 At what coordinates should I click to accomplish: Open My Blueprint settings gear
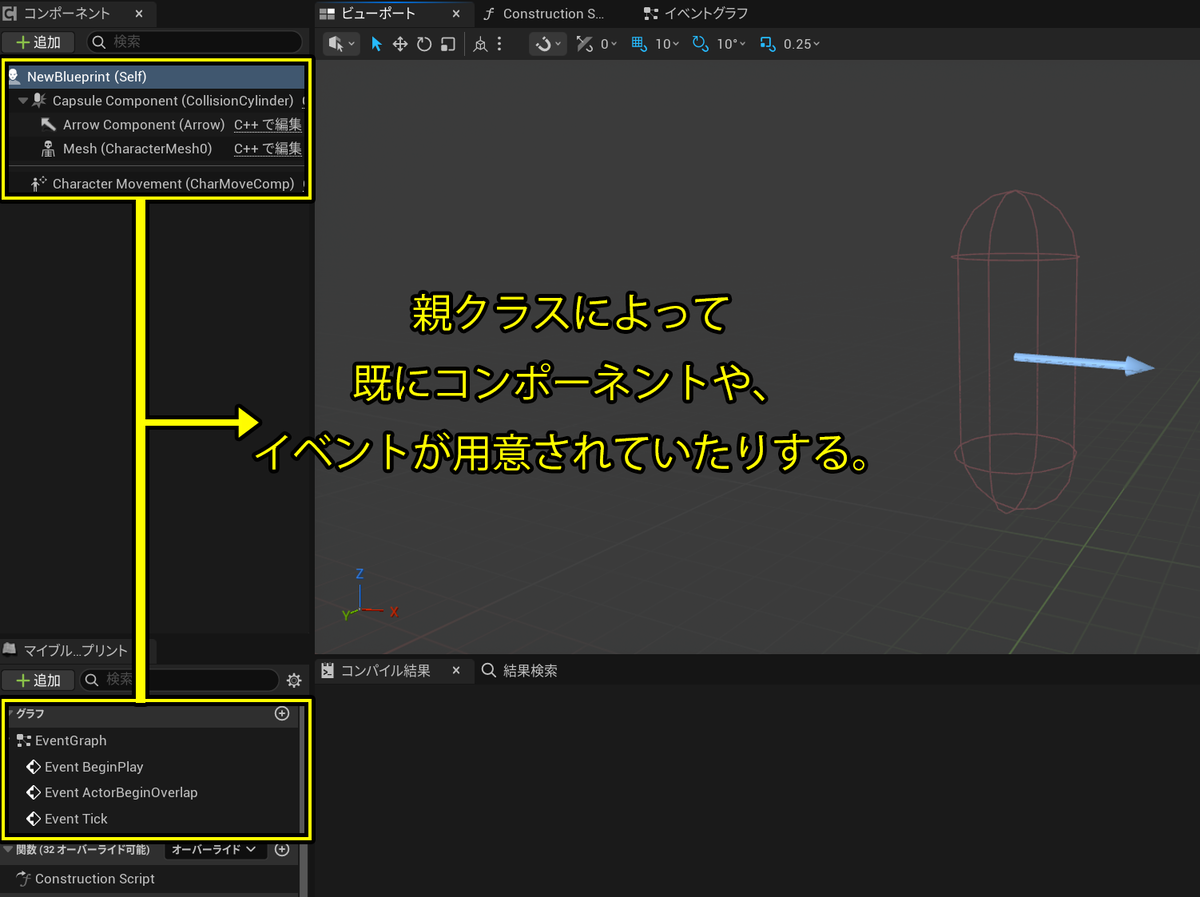[x=294, y=680]
